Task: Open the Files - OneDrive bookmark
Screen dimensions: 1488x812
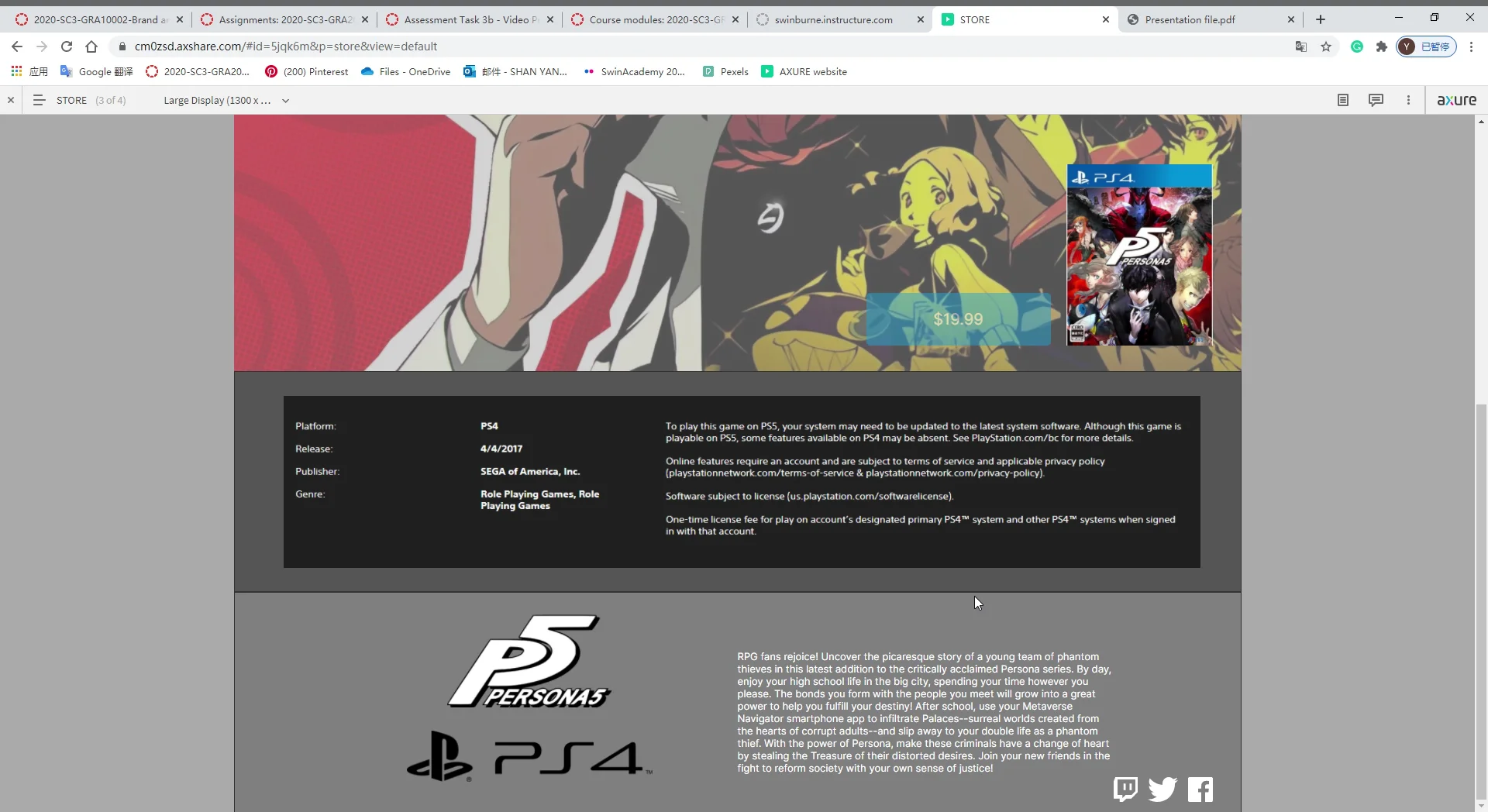Action: pyautogui.click(x=406, y=71)
